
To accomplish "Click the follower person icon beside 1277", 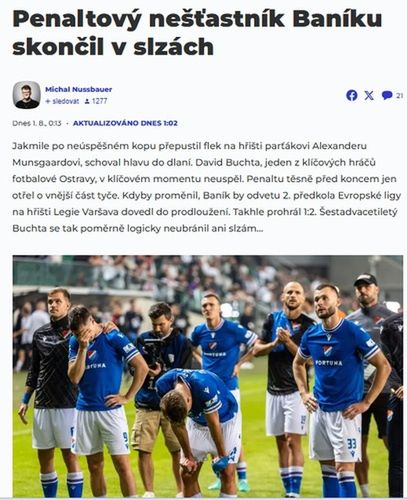I will pyautogui.click(x=87, y=101).
